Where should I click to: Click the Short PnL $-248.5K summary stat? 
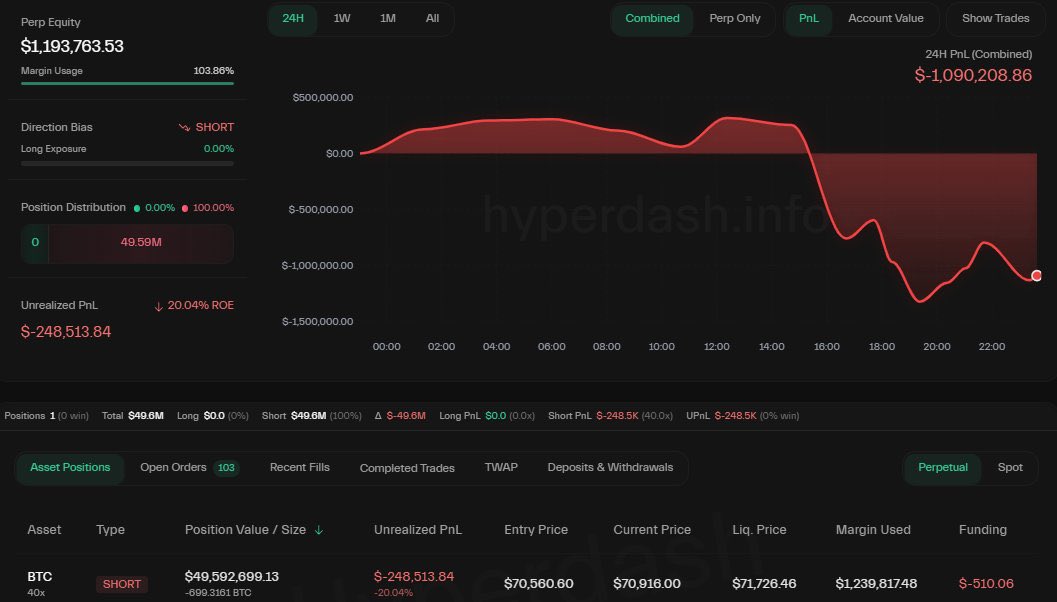pos(610,416)
